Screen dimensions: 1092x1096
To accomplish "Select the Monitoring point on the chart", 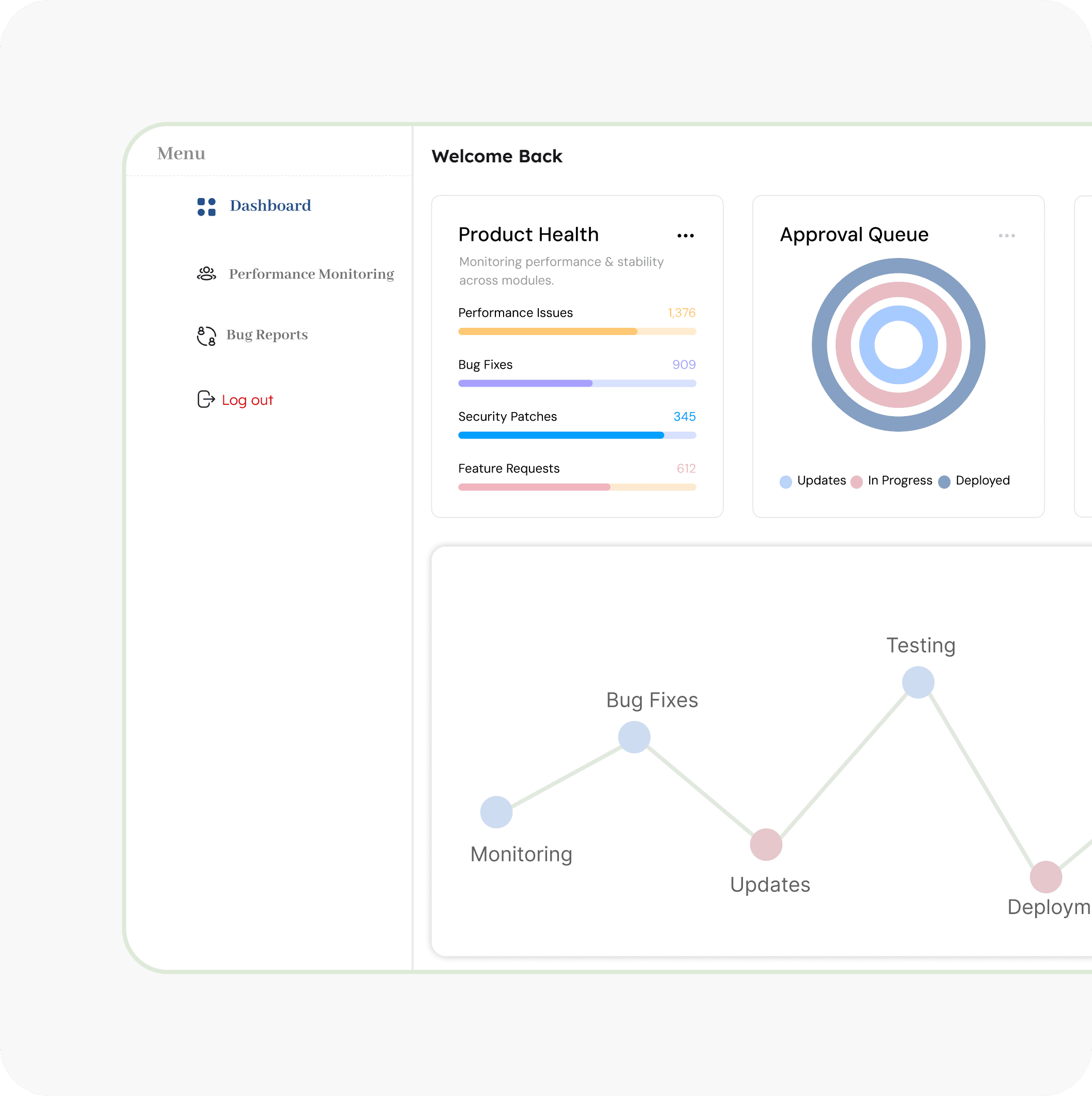I will coord(496,812).
